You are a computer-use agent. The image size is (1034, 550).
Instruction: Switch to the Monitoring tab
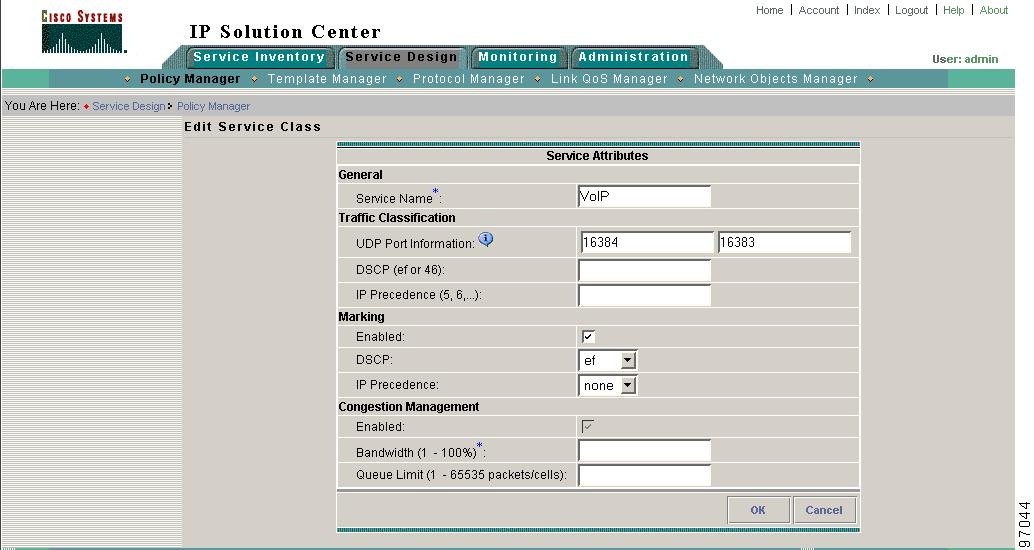click(518, 57)
